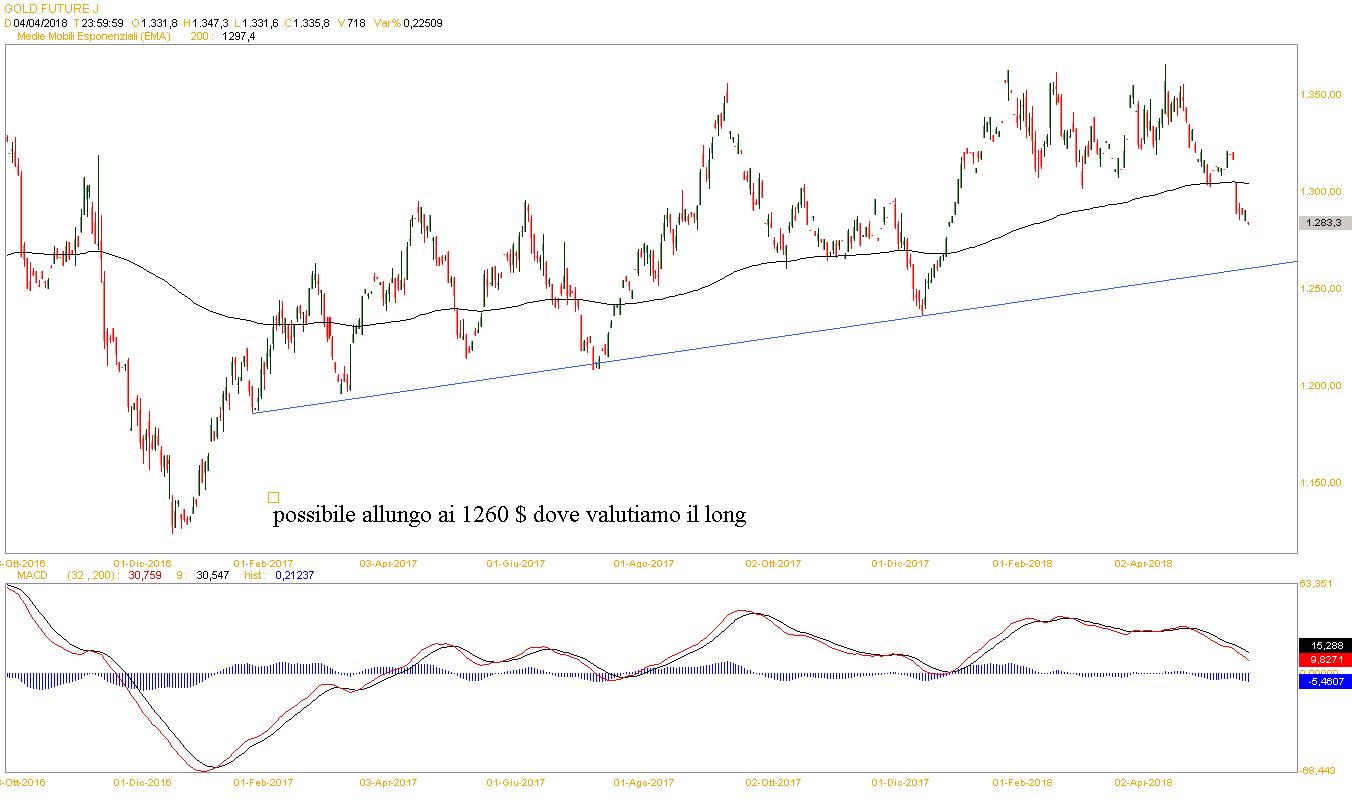
Task: Click the Medie Mobili Esponenziali (EMA) label
Action: 94,37
